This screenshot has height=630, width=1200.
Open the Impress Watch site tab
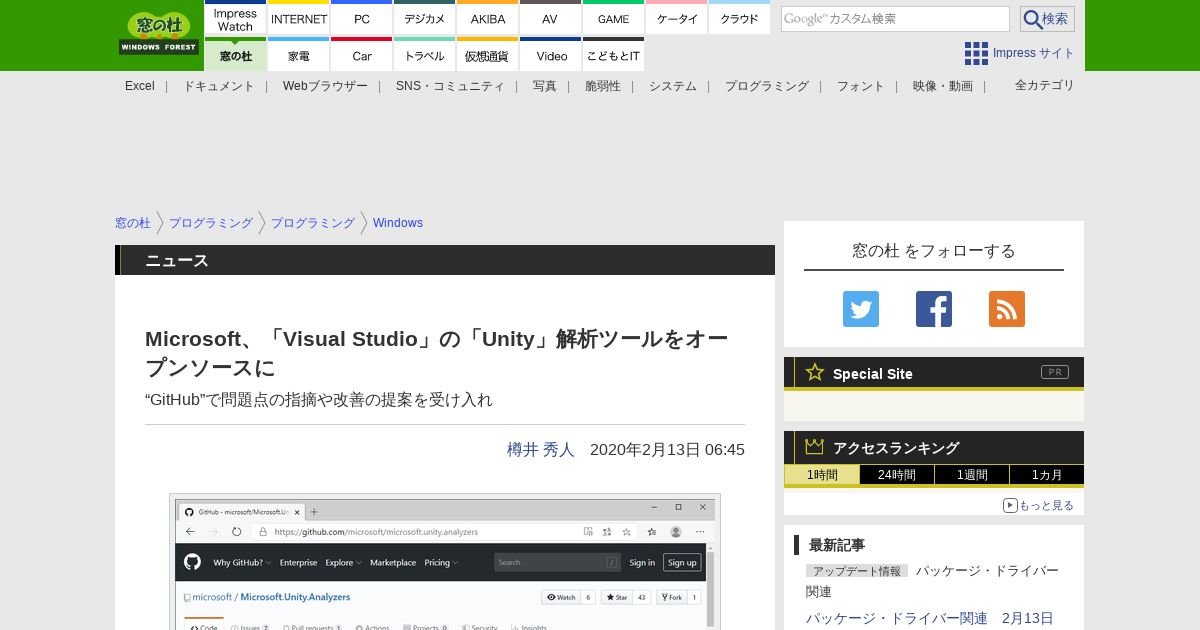click(x=235, y=18)
